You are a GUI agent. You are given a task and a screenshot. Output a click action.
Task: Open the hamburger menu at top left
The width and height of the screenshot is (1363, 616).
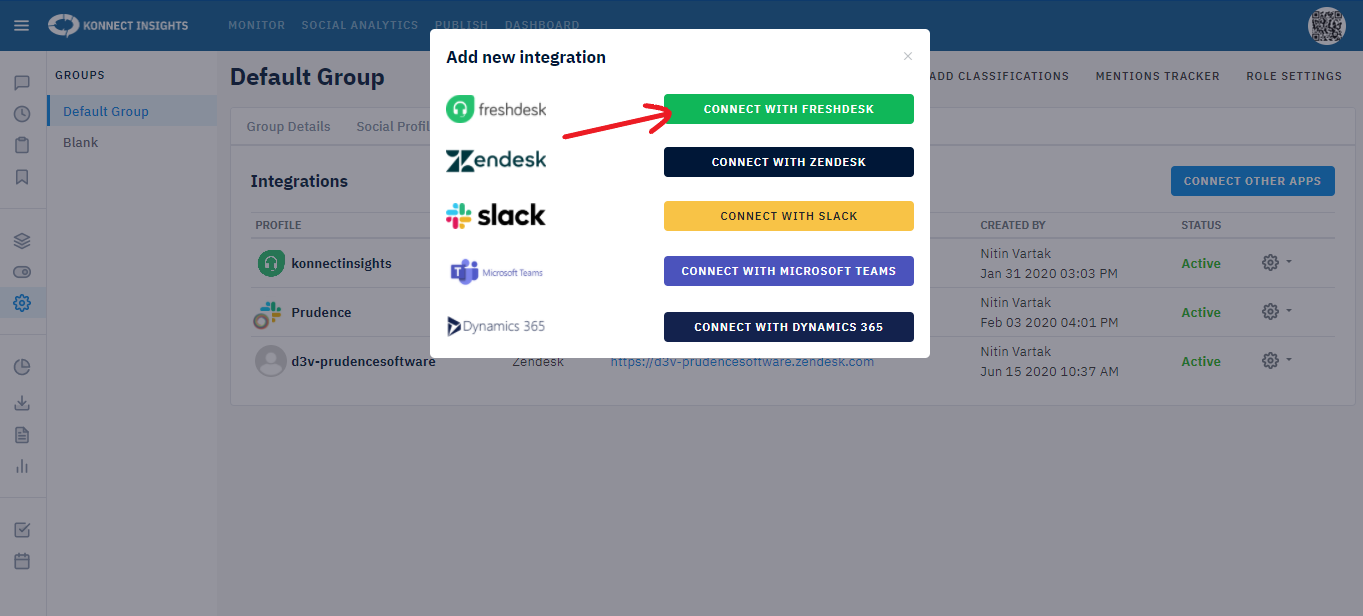(21, 25)
